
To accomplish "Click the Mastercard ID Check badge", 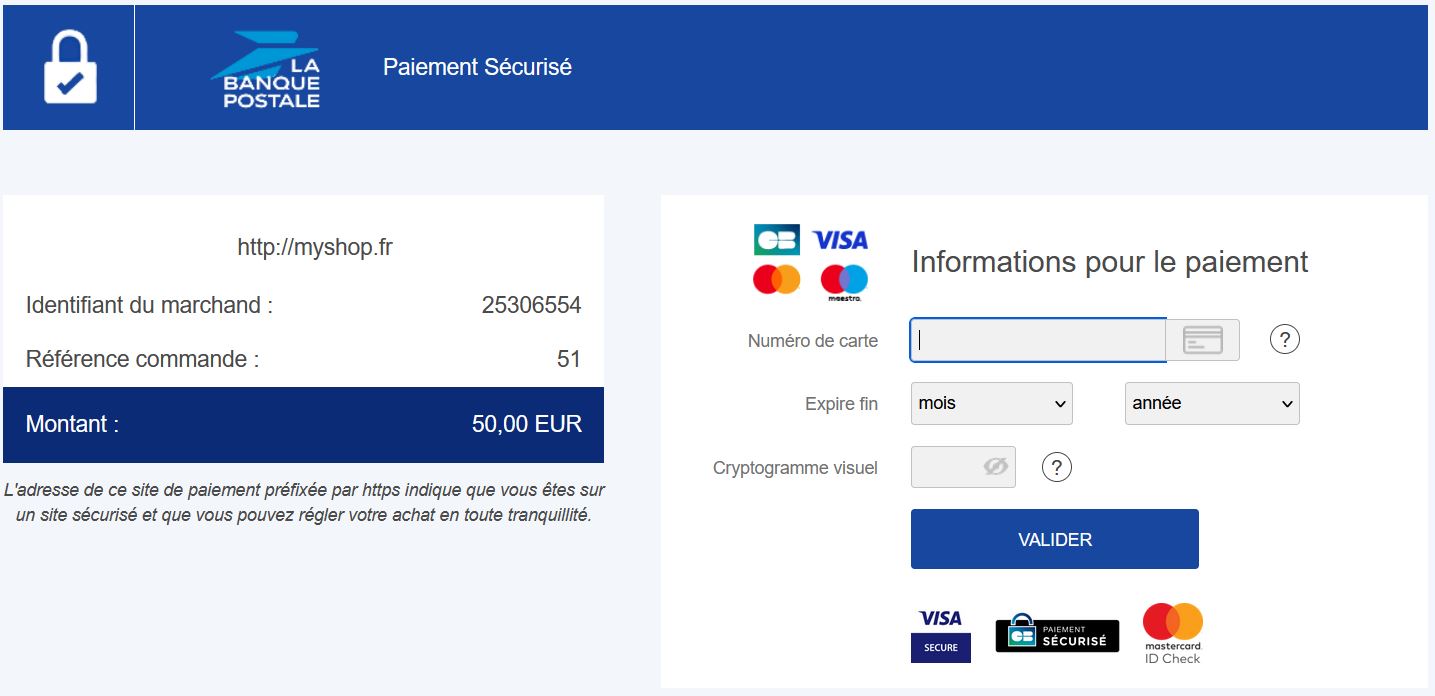I will click(x=1173, y=633).
